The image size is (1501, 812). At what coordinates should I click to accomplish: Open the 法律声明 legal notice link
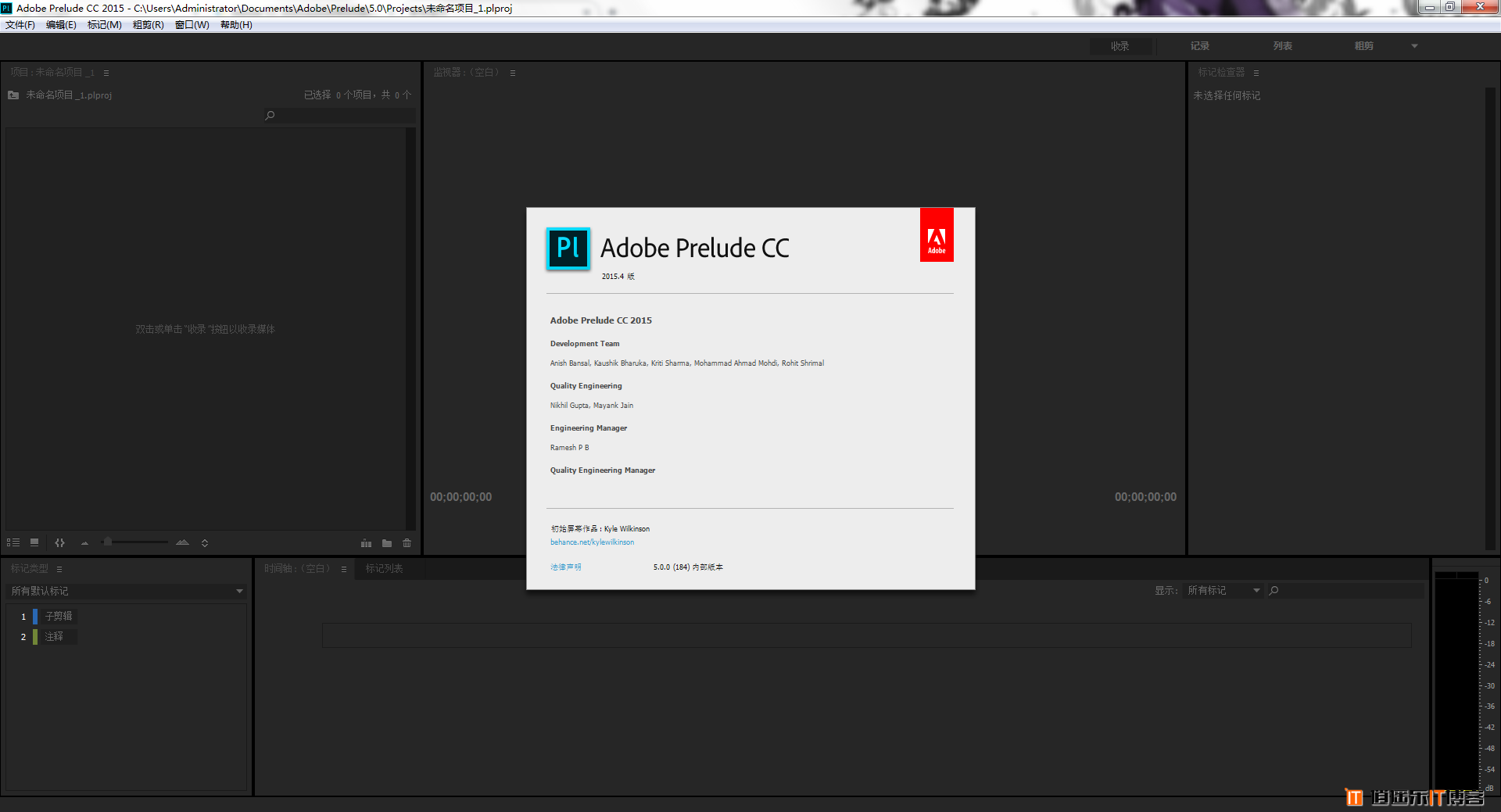click(566, 567)
